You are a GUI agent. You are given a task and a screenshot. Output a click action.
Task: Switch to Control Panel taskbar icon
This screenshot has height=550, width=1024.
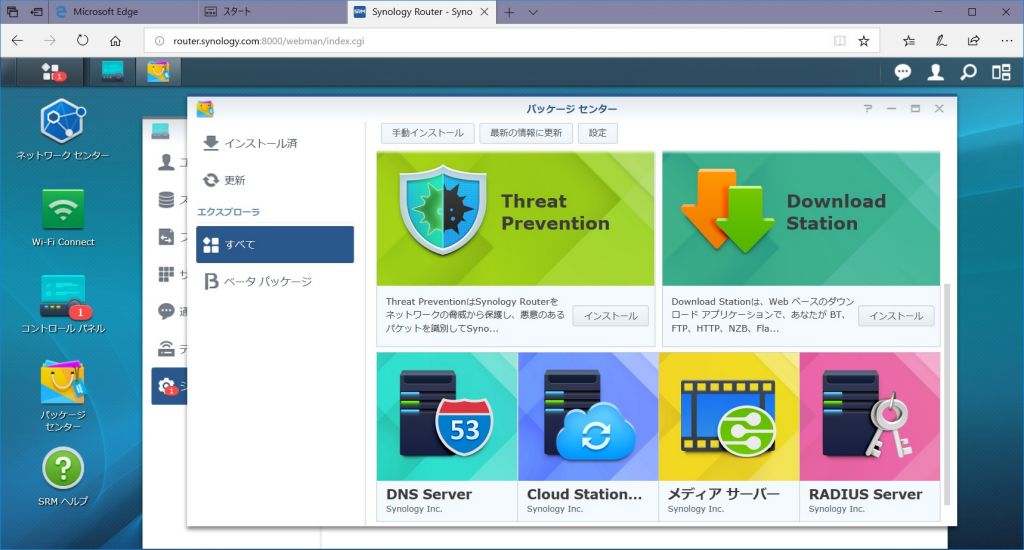[x=112, y=71]
